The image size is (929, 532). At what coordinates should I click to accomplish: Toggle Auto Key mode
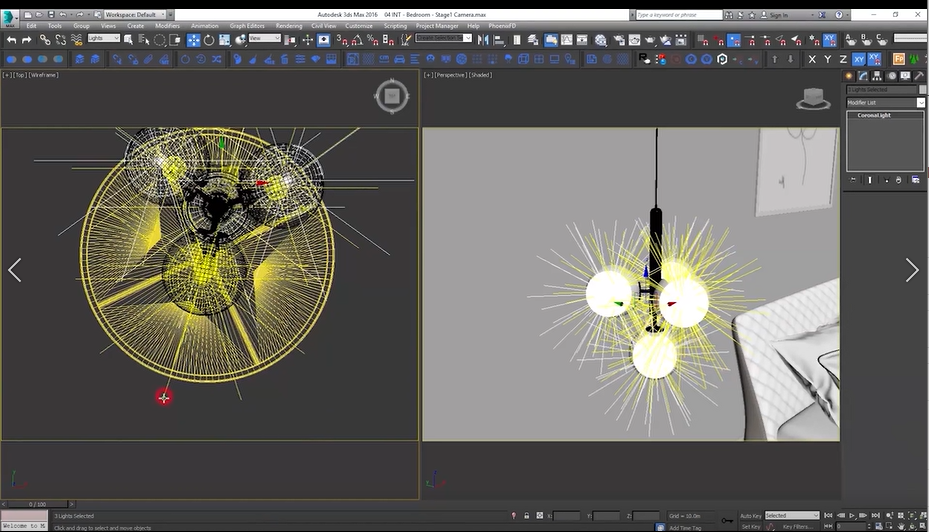click(750, 516)
